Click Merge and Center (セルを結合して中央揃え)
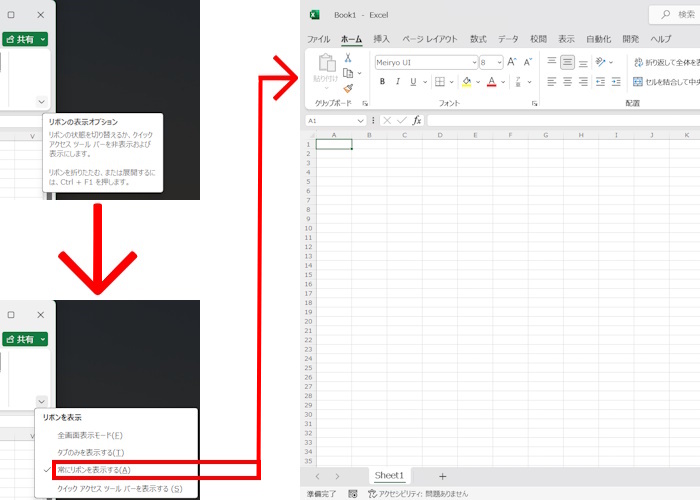 (x=667, y=82)
